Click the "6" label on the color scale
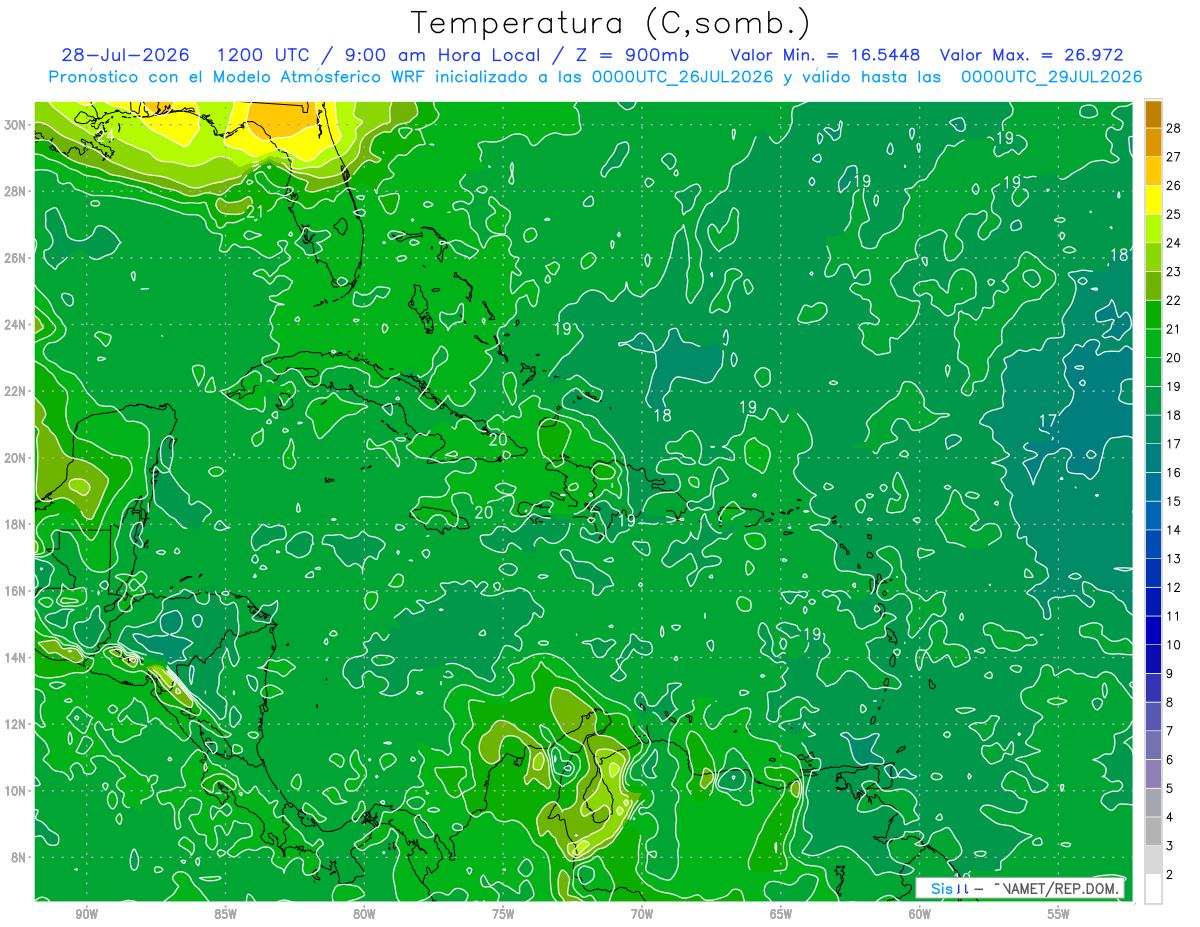The height and width of the screenshot is (927, 1200). click(1171, 760)
